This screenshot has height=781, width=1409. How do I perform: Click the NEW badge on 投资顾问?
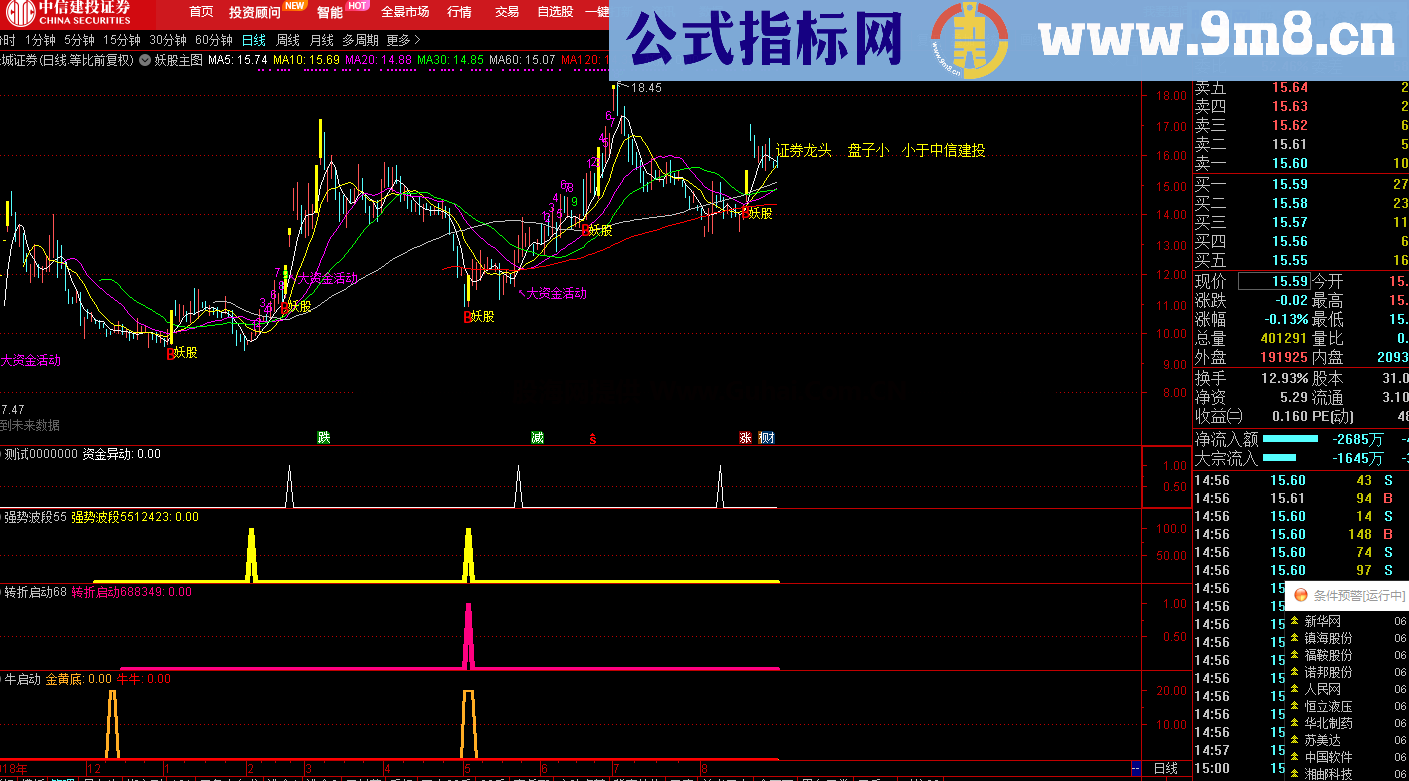click(x=294, y=5)
